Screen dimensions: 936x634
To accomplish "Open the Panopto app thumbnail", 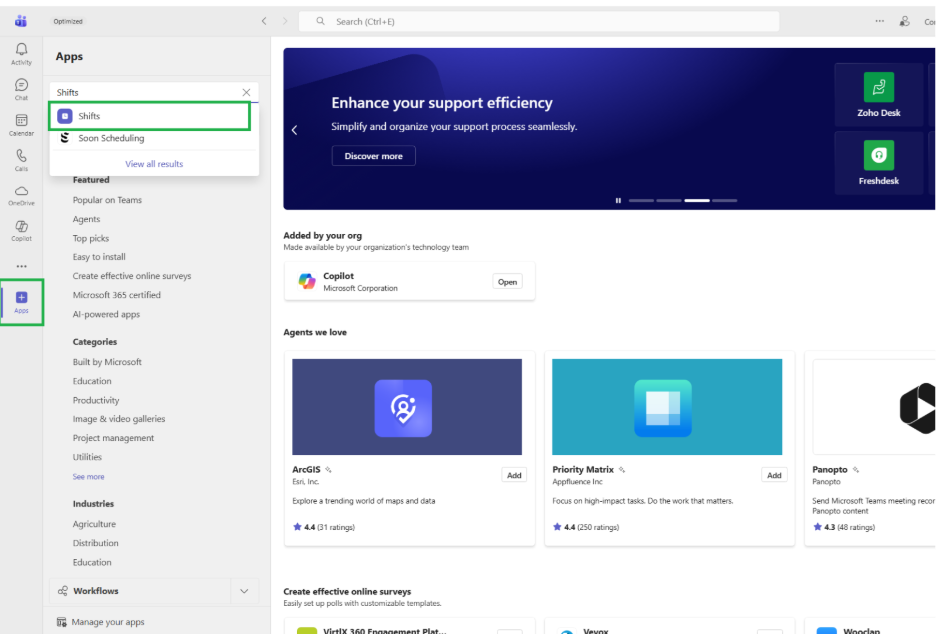I will [x=874, y=407].
